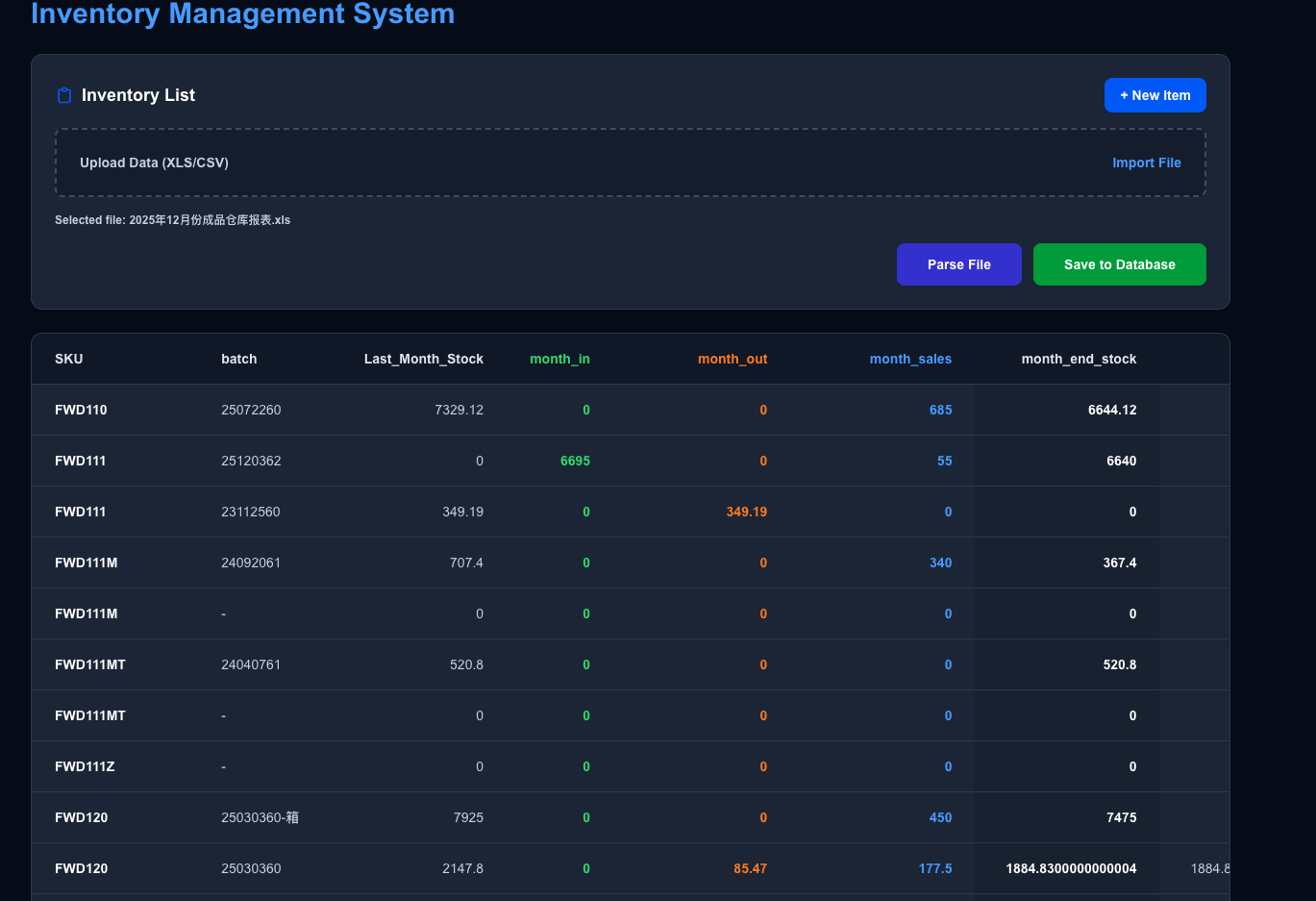
Task: Select batch 25120362 cell
Action: (x=251, y=461)
